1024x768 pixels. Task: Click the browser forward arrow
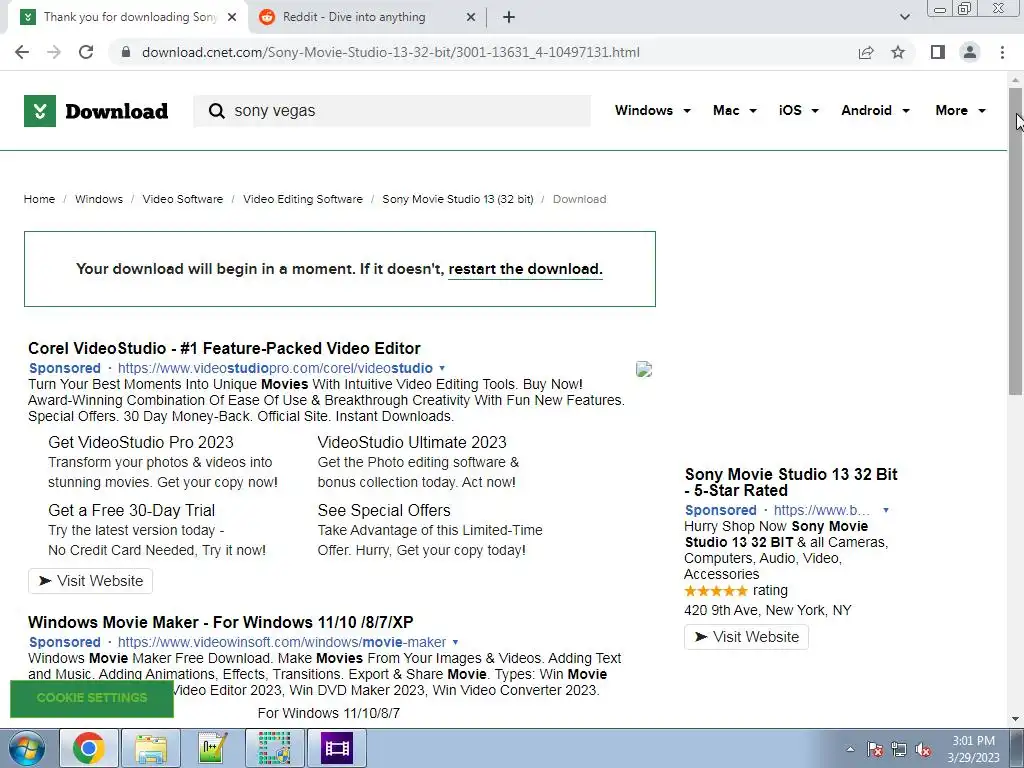(x=54, y=52)
